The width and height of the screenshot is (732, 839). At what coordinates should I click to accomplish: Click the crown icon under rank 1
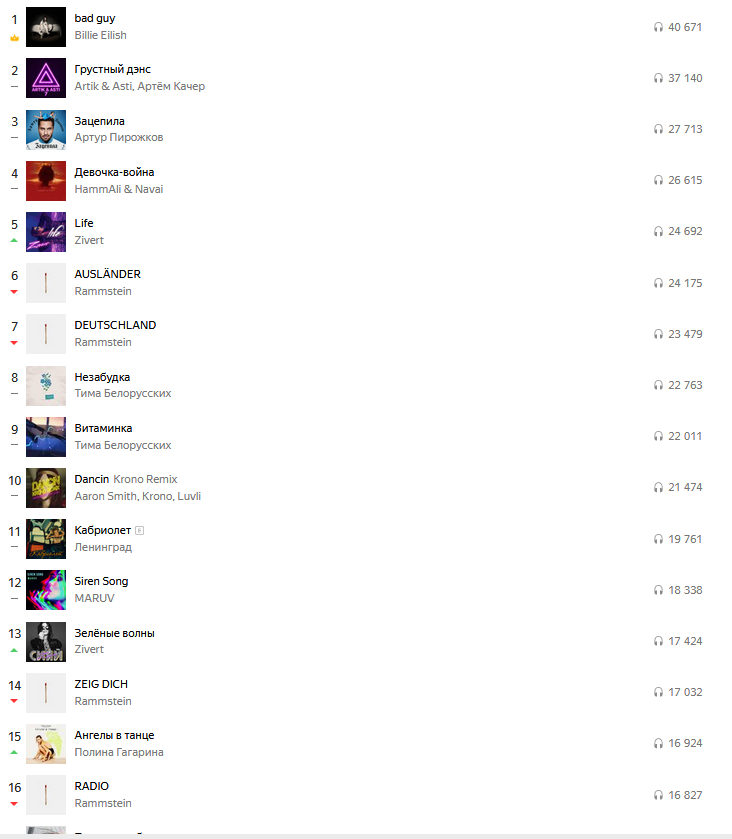(x=14, y=38)
